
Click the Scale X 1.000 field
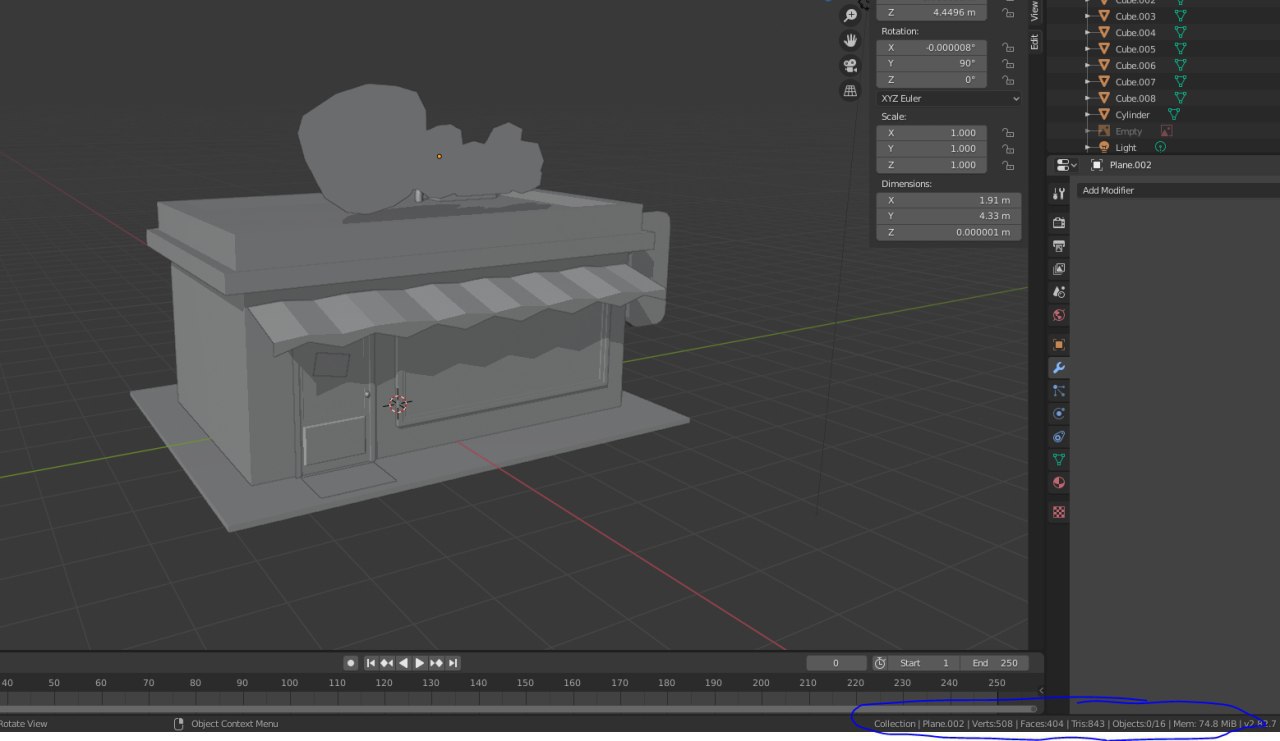[x=932, y=133]
